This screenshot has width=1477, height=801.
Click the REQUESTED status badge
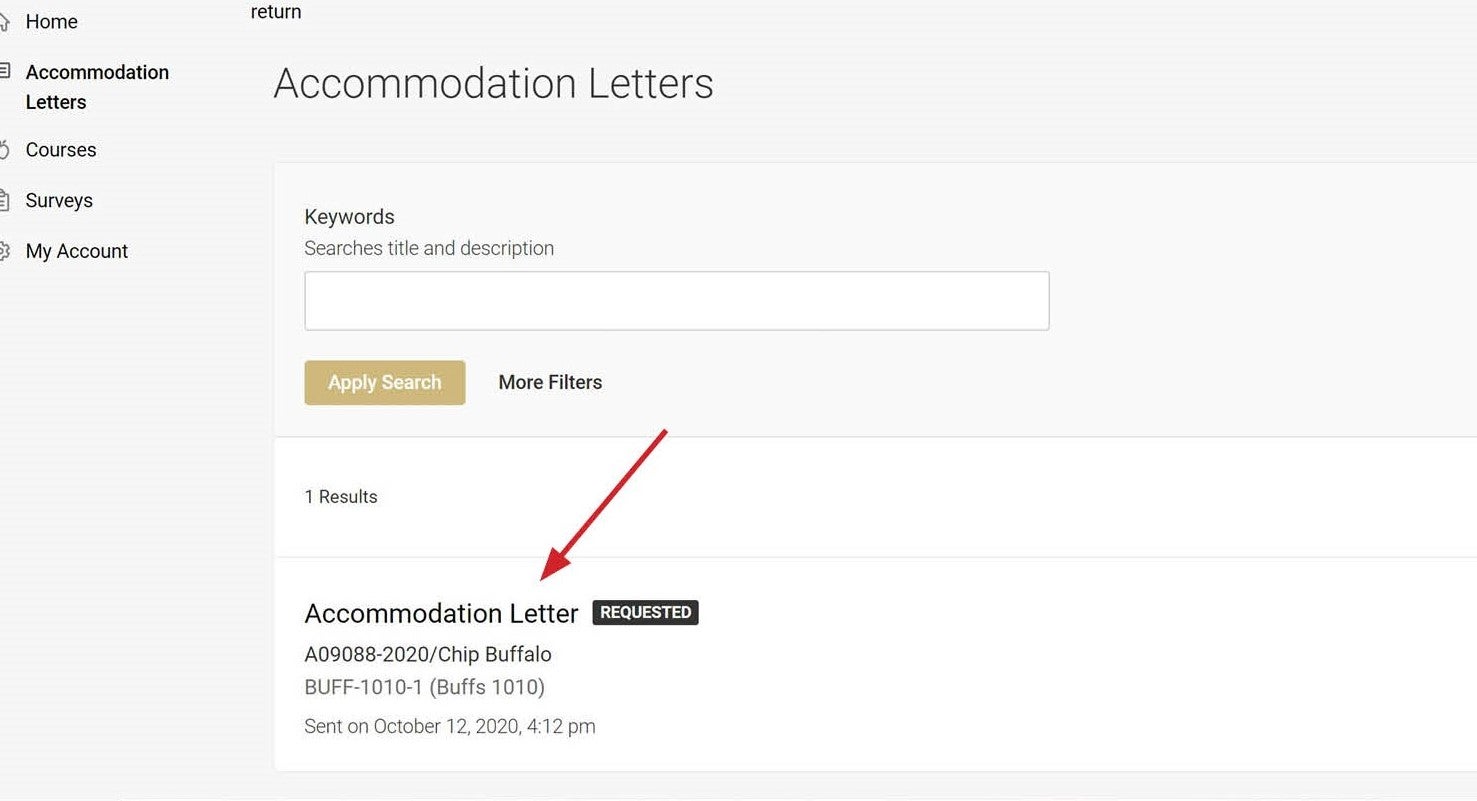[645, 612]
